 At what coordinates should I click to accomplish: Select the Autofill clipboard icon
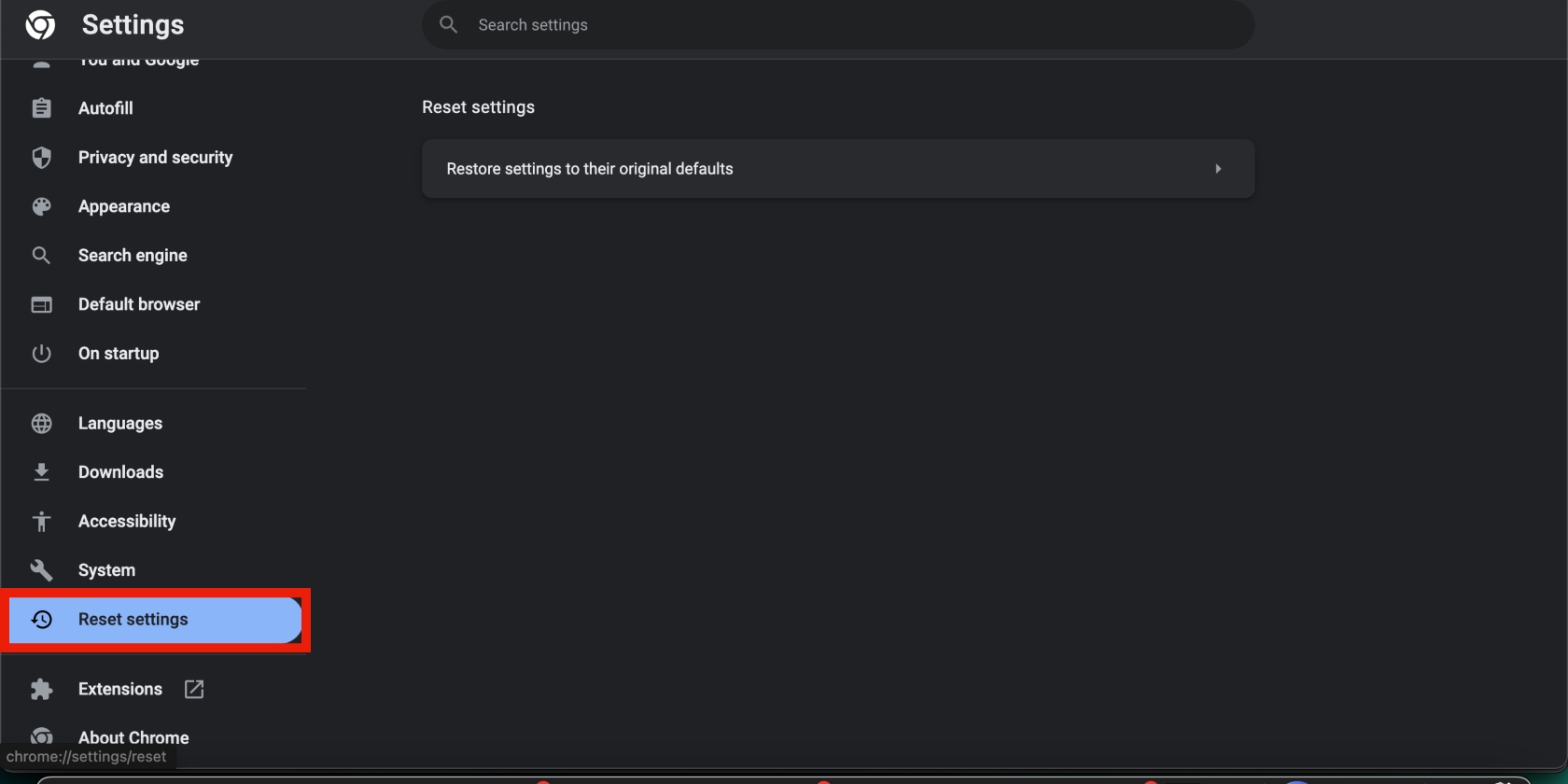pyautogui.click(x=42, y=107)
